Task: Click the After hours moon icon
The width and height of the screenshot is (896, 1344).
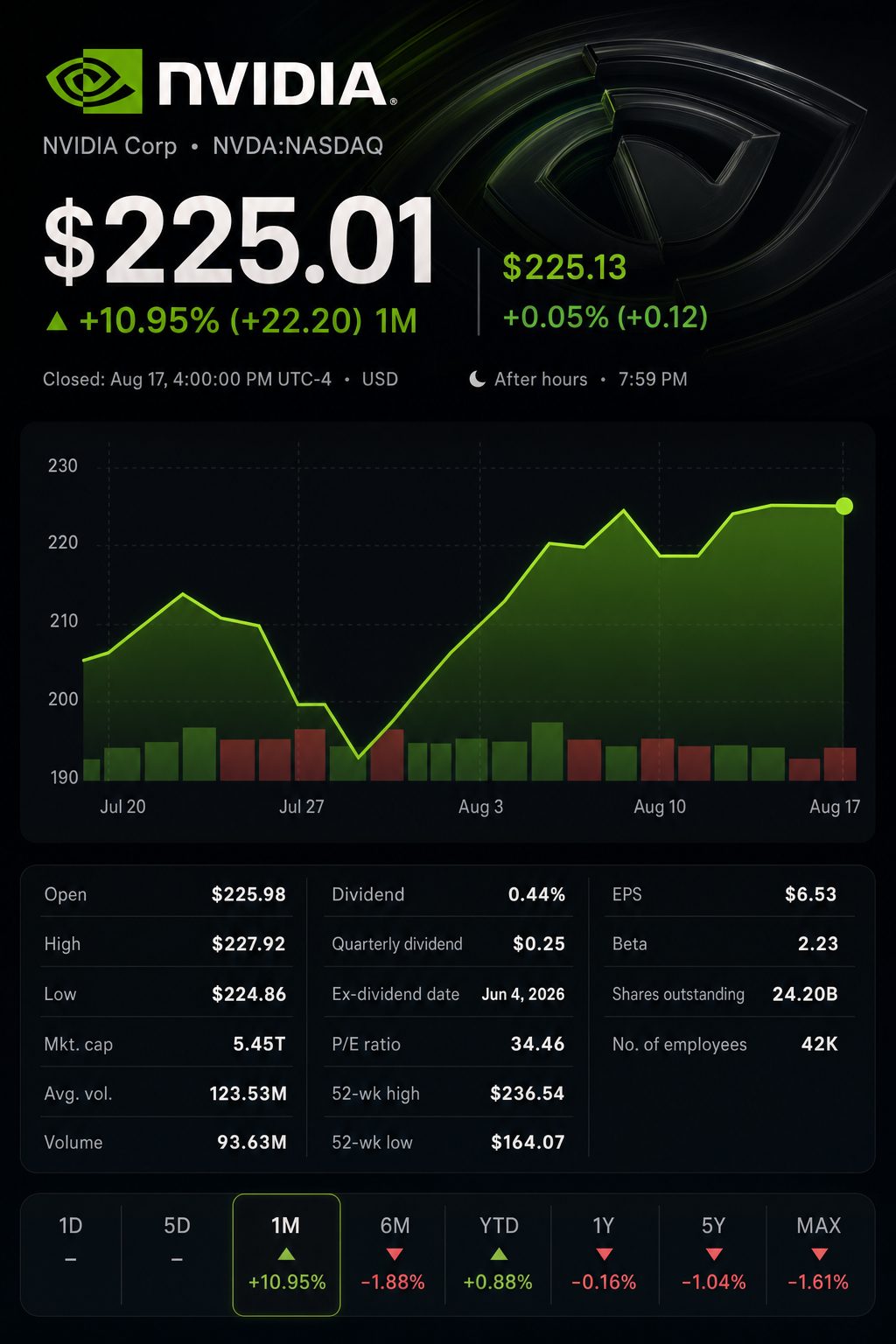Action: coord(477,379)
